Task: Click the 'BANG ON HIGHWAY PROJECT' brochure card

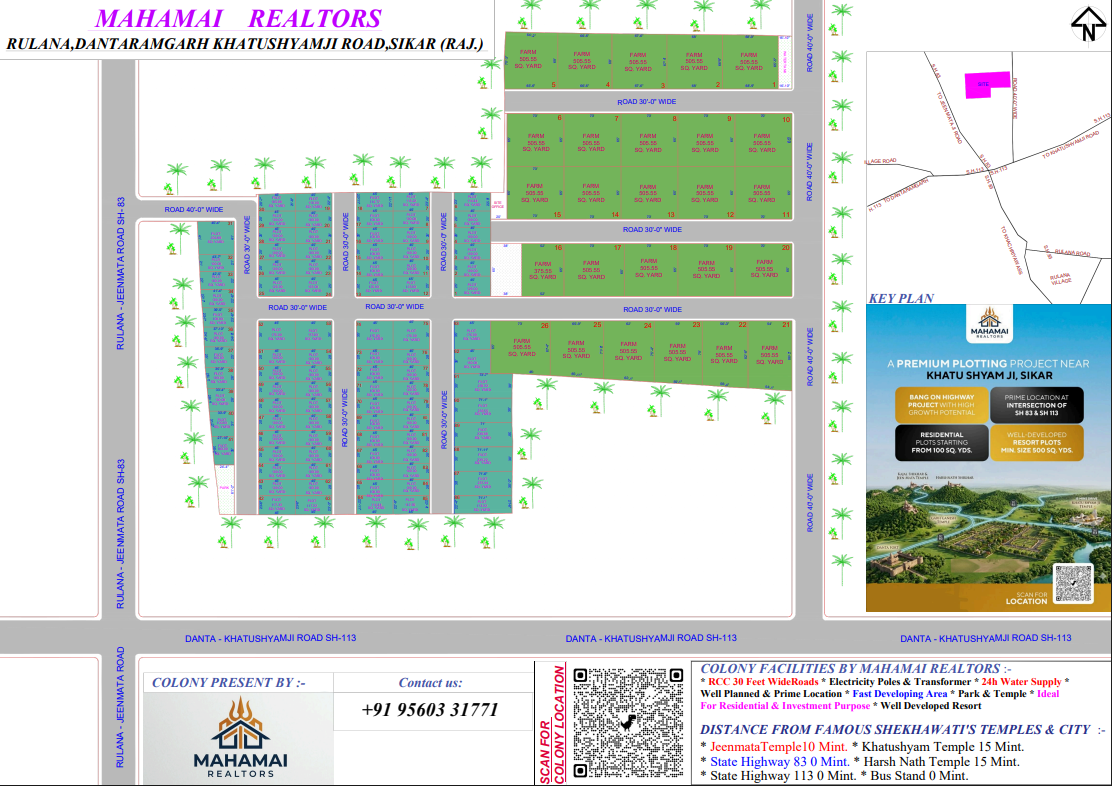Action: click(941, 404)
